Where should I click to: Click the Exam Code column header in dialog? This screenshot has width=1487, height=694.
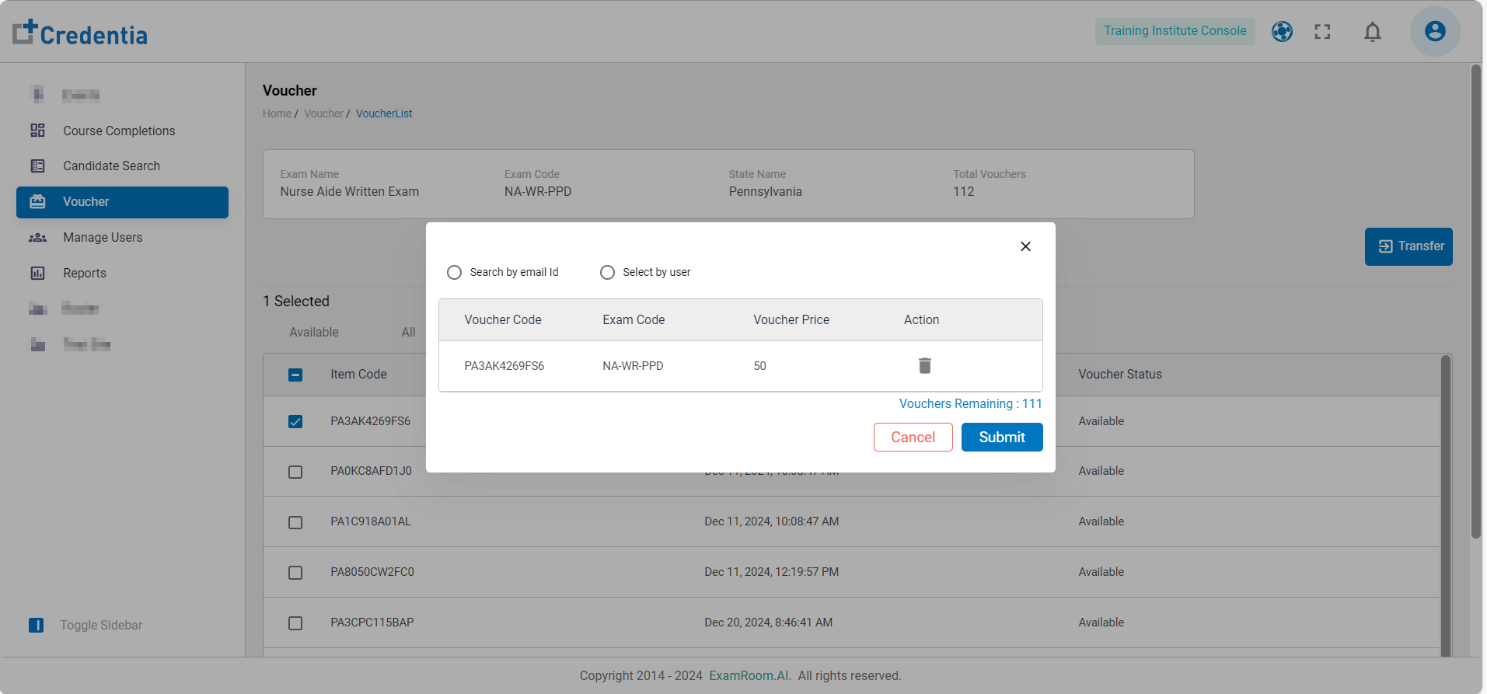(633, 320)
